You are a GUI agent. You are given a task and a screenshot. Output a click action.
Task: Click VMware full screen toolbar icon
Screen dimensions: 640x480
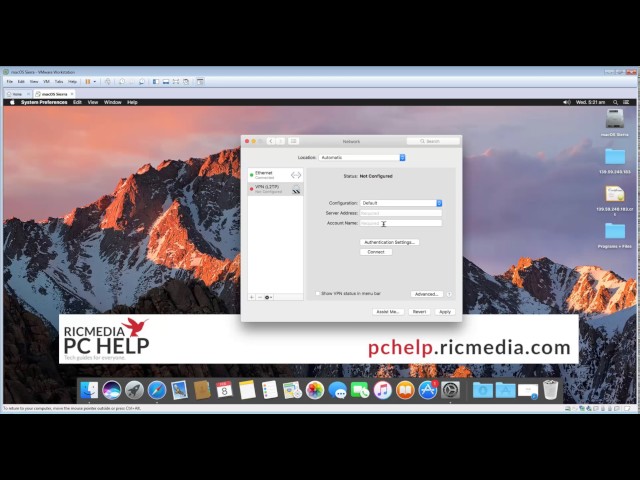[x=176, y=82]
